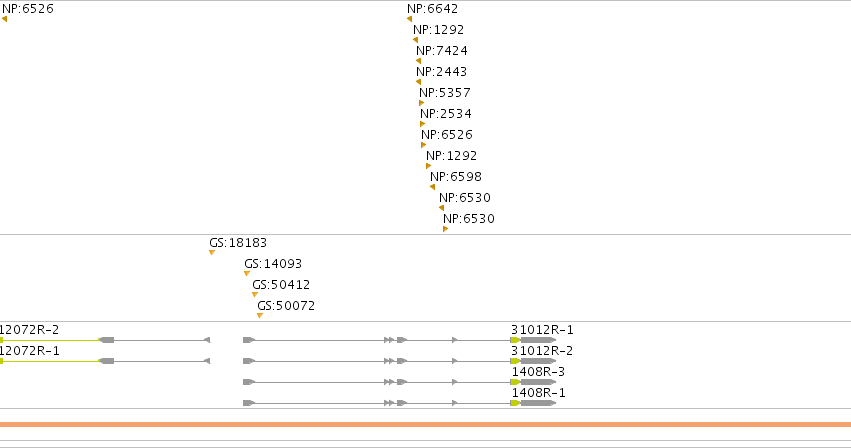This screenshot has height=448, width=851.
Task: Pick the NP:5357 insertion triangle
Action: tap(422, 103)
